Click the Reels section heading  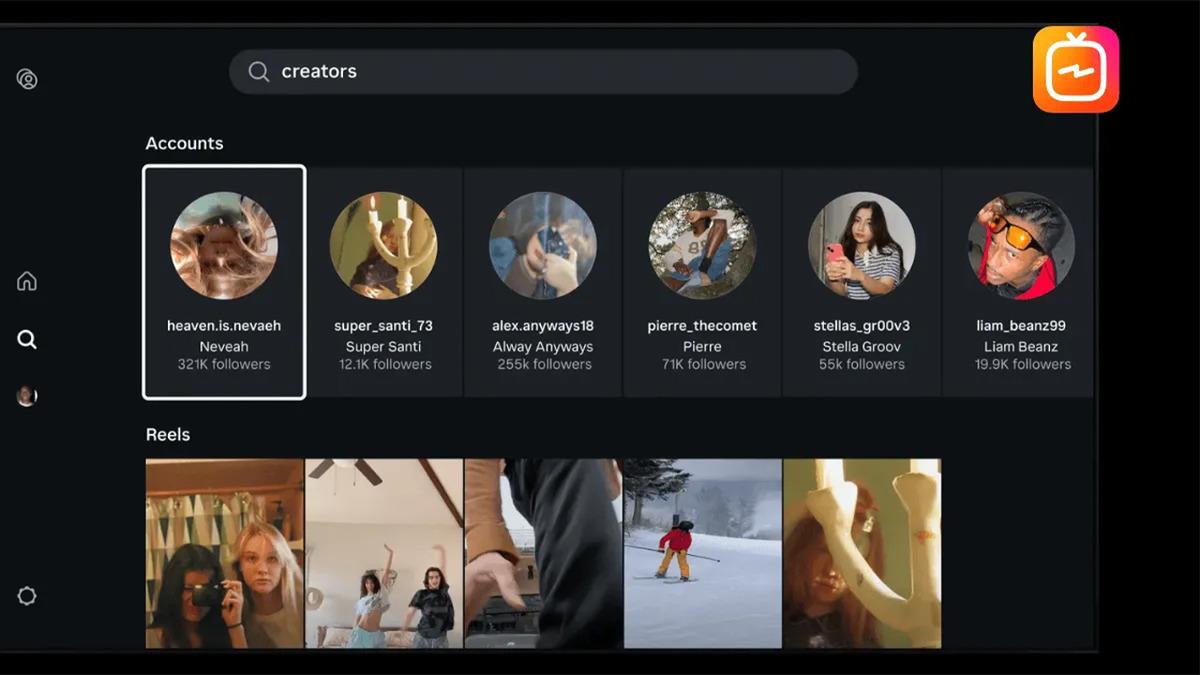[167, 434]
